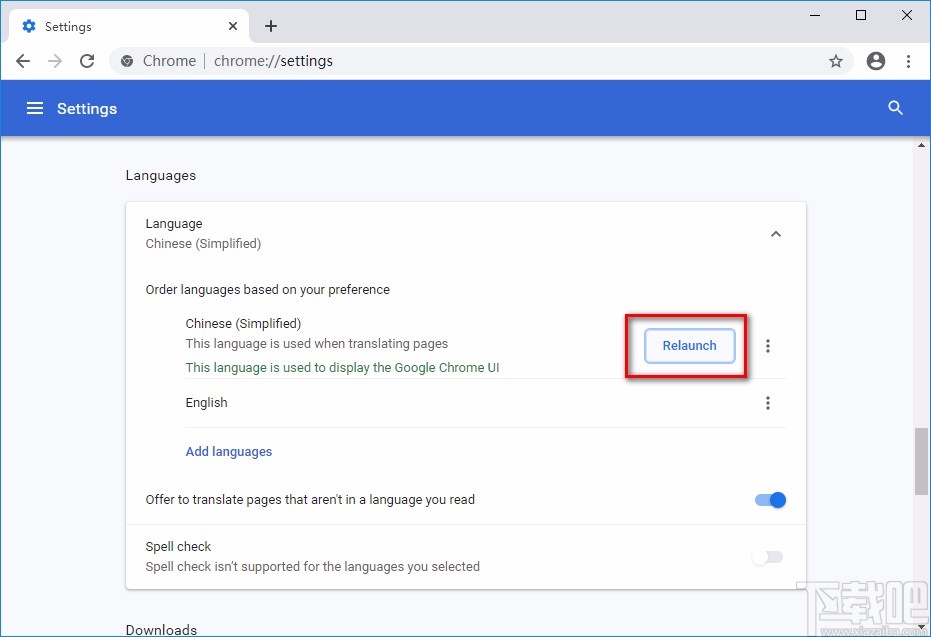Disable offer to translate pages toggle
The image size is (931, 637).
click(770, 500)
